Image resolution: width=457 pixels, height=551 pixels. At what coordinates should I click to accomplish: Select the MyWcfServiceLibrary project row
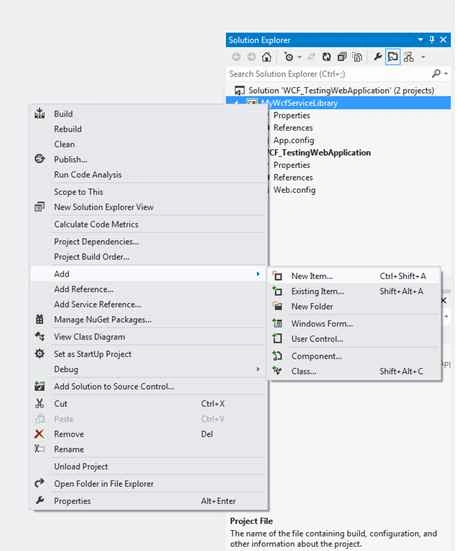pyautogui.click(x=338, y=103)
